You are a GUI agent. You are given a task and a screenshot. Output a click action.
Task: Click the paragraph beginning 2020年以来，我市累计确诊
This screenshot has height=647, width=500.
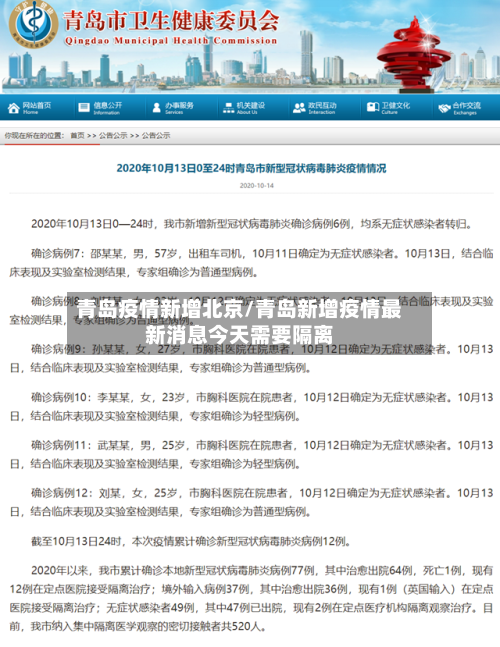click(x=251, y=598)
